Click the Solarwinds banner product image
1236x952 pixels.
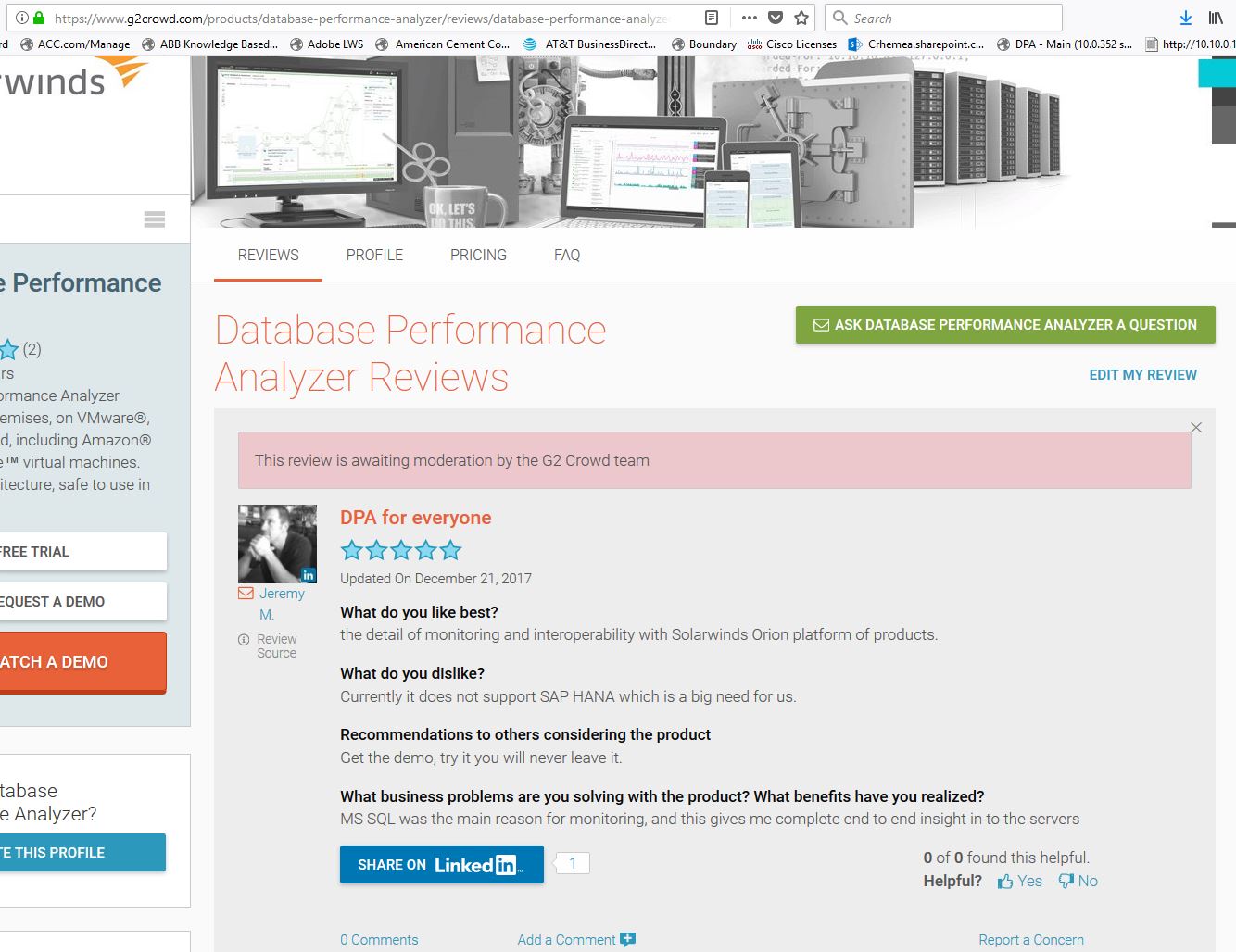coord(630,142)
